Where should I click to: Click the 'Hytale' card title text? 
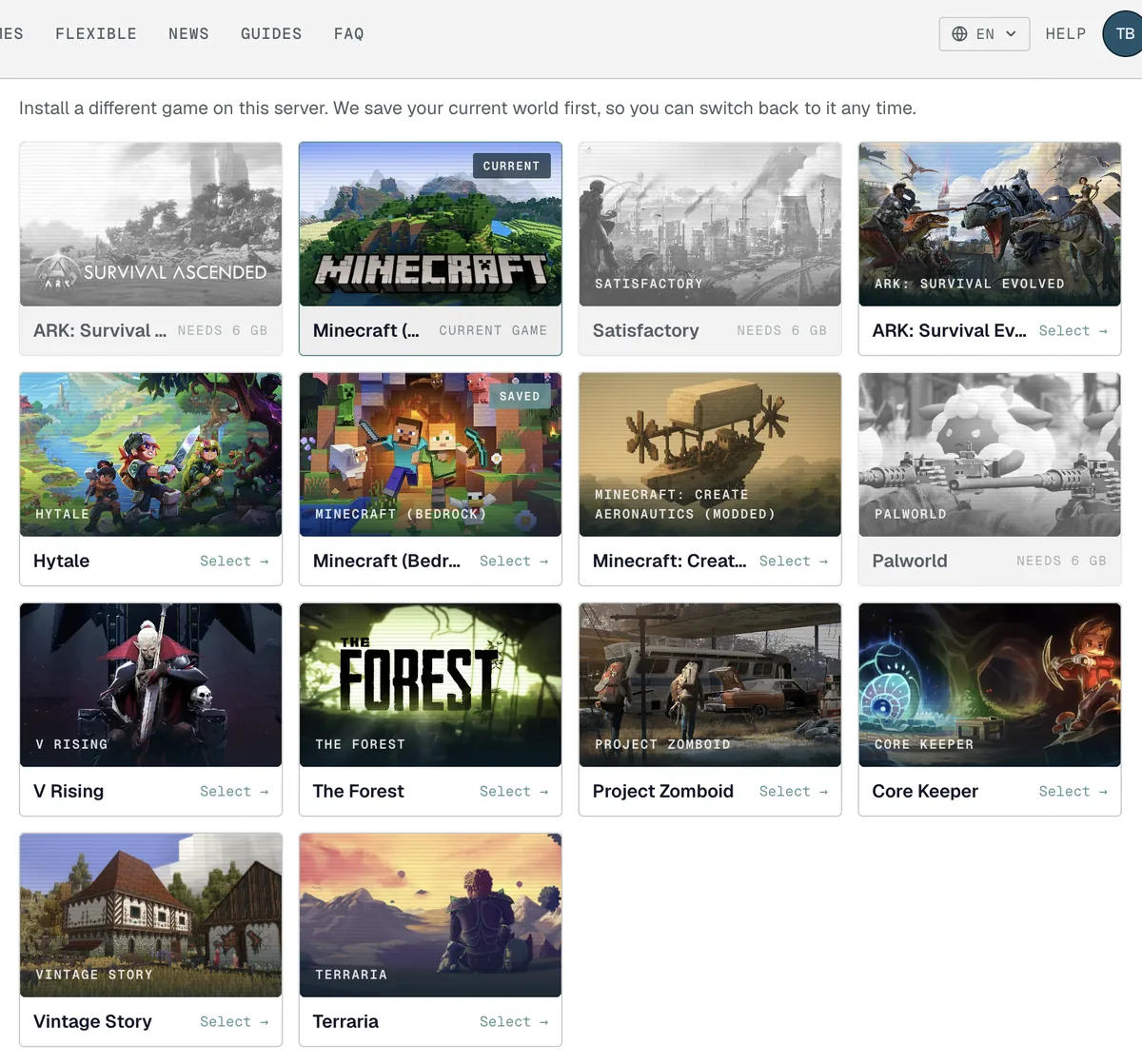click(x=61, y=561)
